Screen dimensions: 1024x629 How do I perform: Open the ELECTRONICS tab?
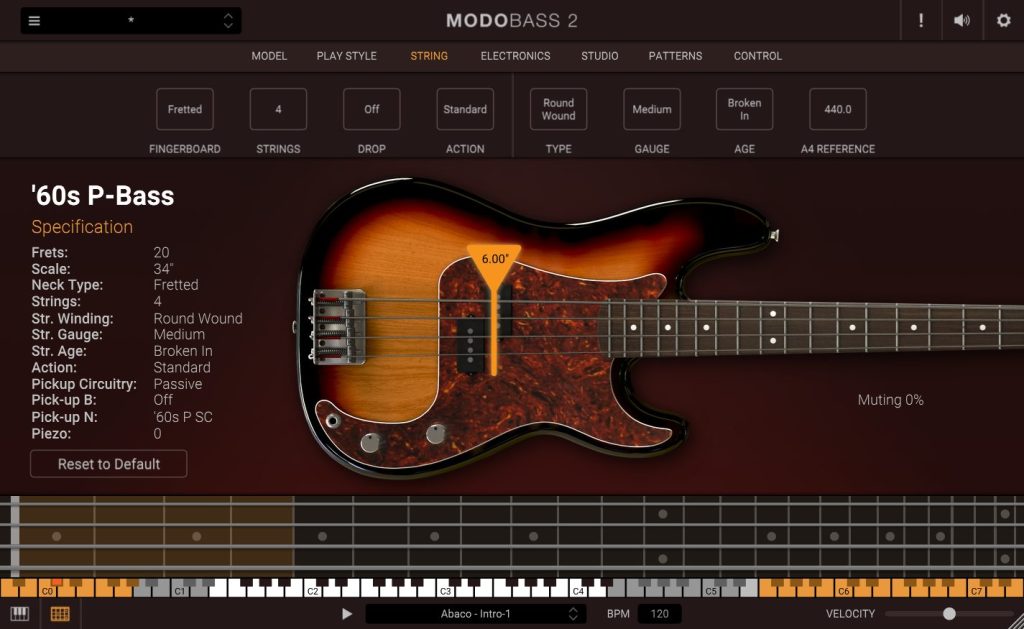click(515, 56)
